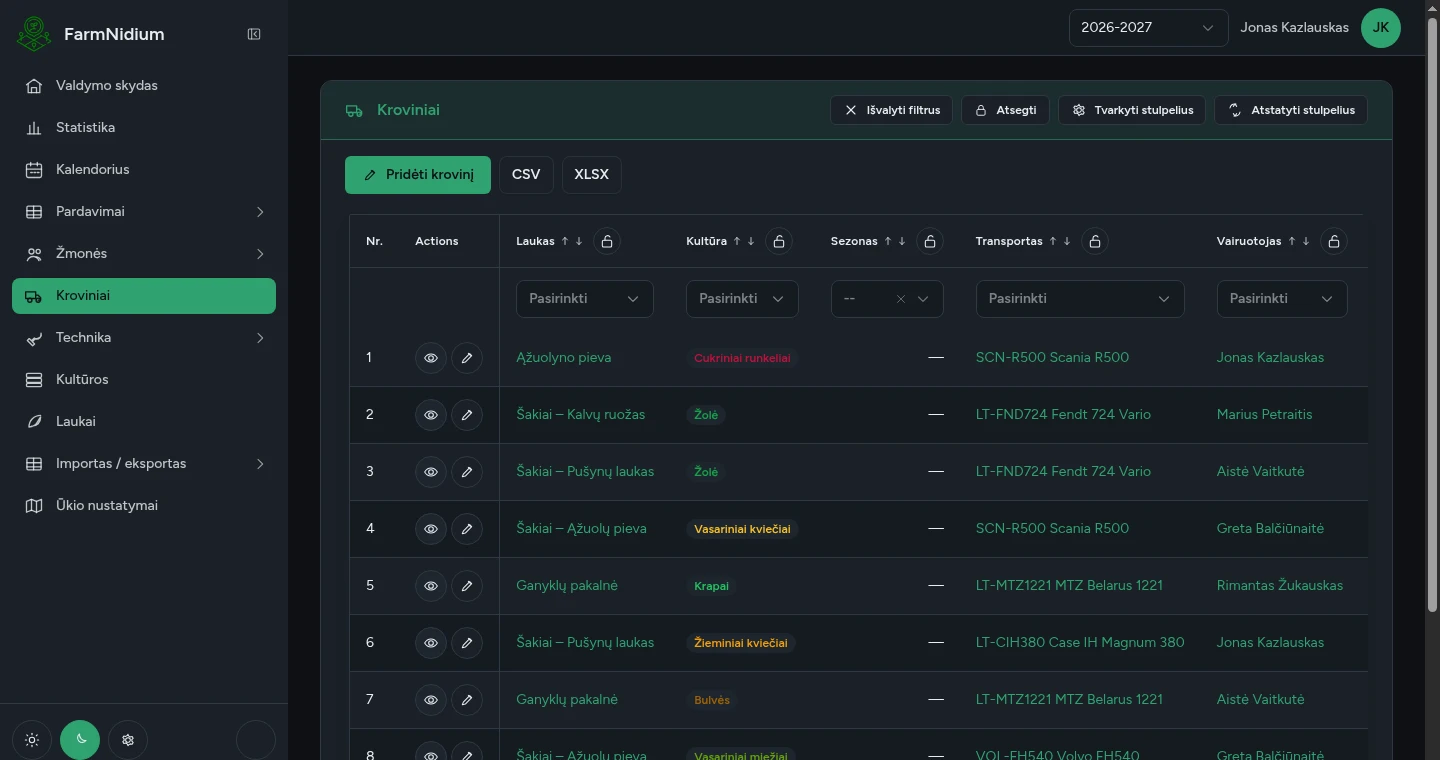Sort Sezonas column ascending
1440x760 pixels.
[x=888, y=241]
